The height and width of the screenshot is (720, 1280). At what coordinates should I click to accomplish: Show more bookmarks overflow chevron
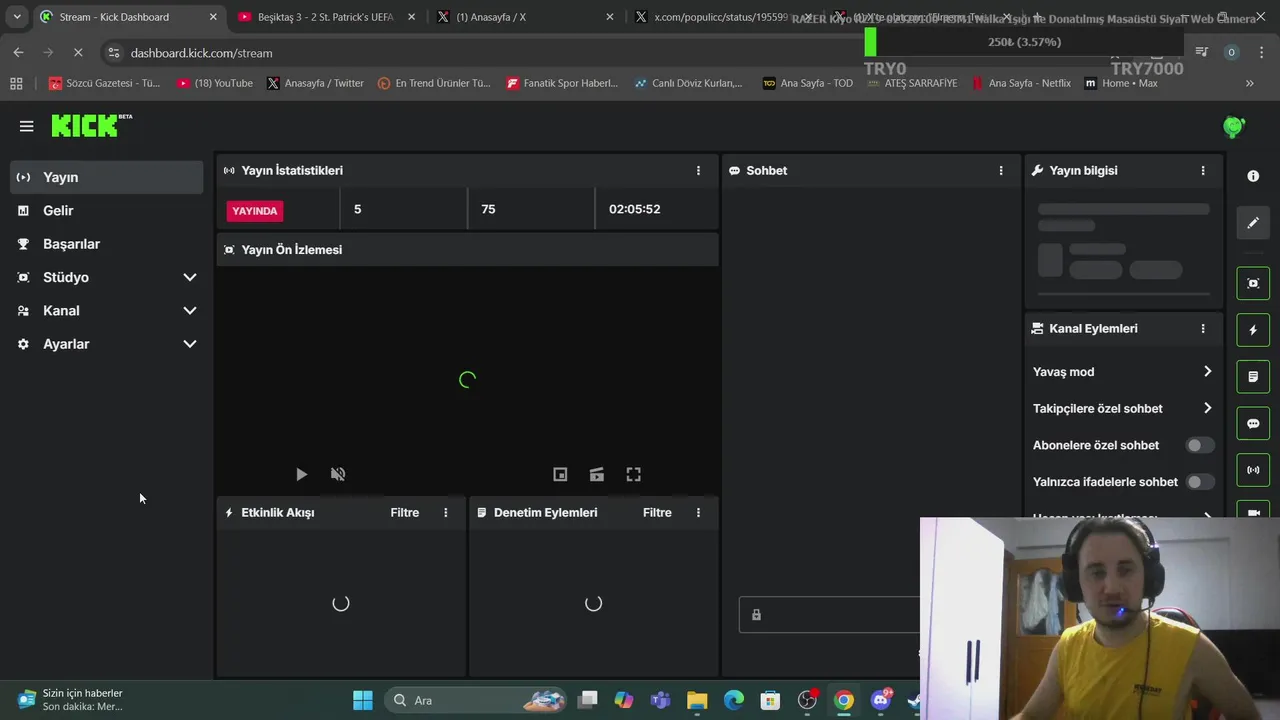click(x=1249, y=83)
